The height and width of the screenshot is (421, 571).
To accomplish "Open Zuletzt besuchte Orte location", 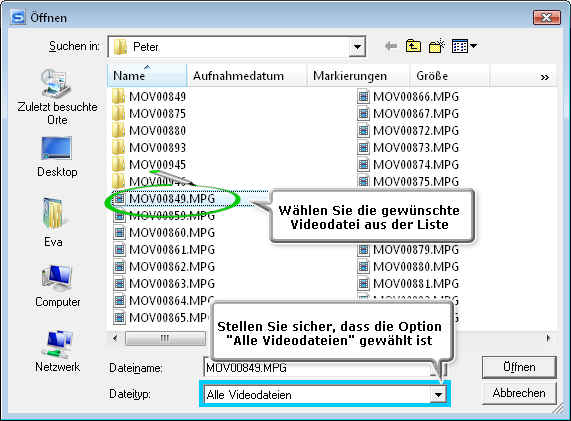I will pos(57,97).
